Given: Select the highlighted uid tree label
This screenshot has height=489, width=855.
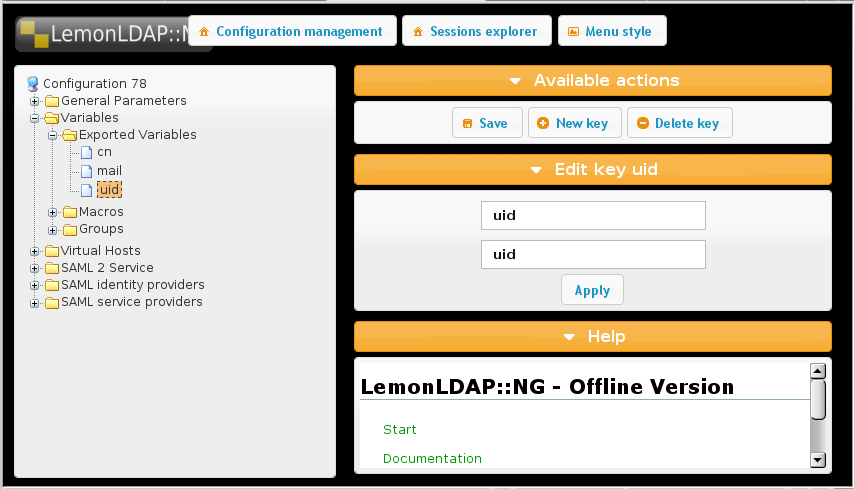Looking at the screenshot, I should click(110, 190).
